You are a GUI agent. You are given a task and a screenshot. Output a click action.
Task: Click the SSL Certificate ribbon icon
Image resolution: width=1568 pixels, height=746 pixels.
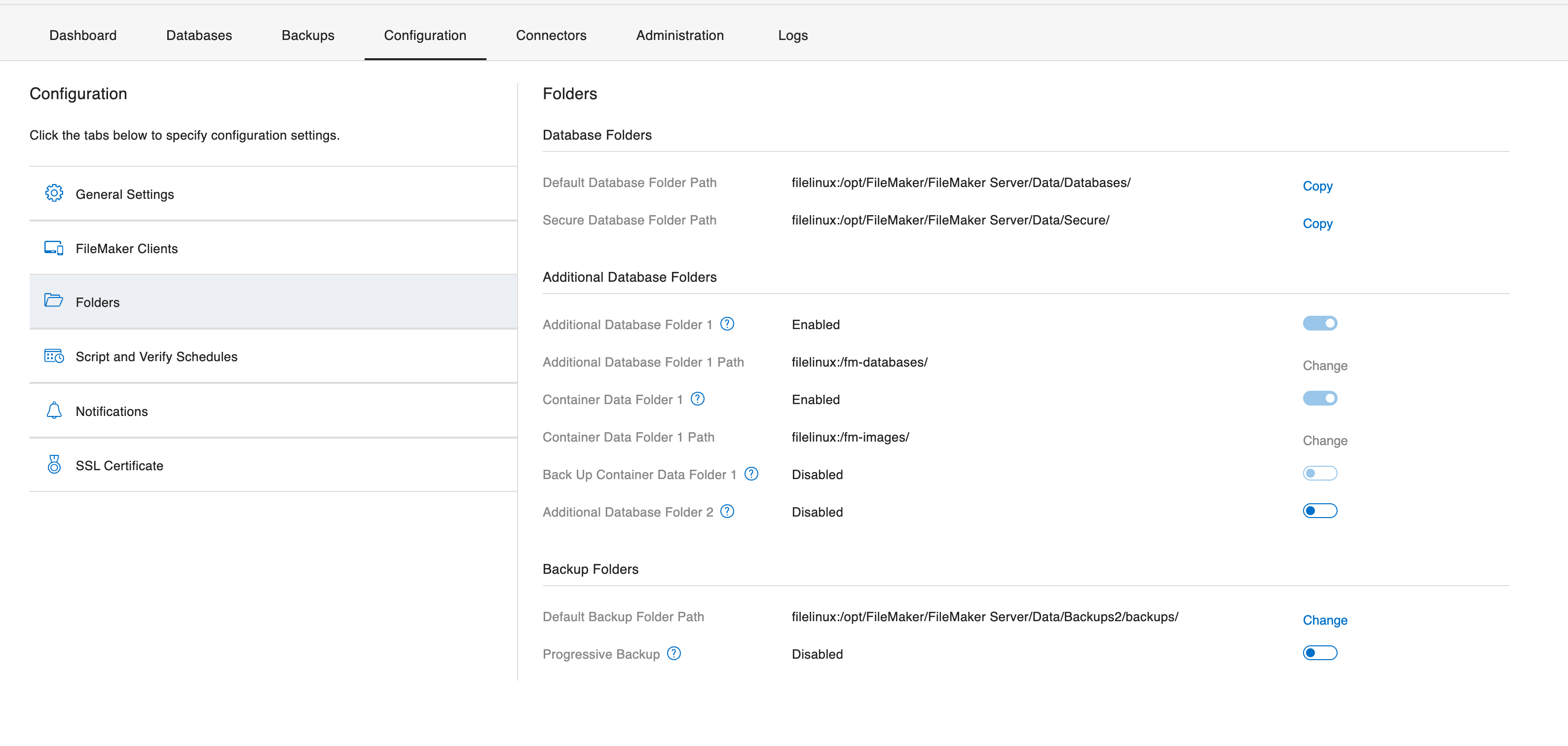[54, 464]
